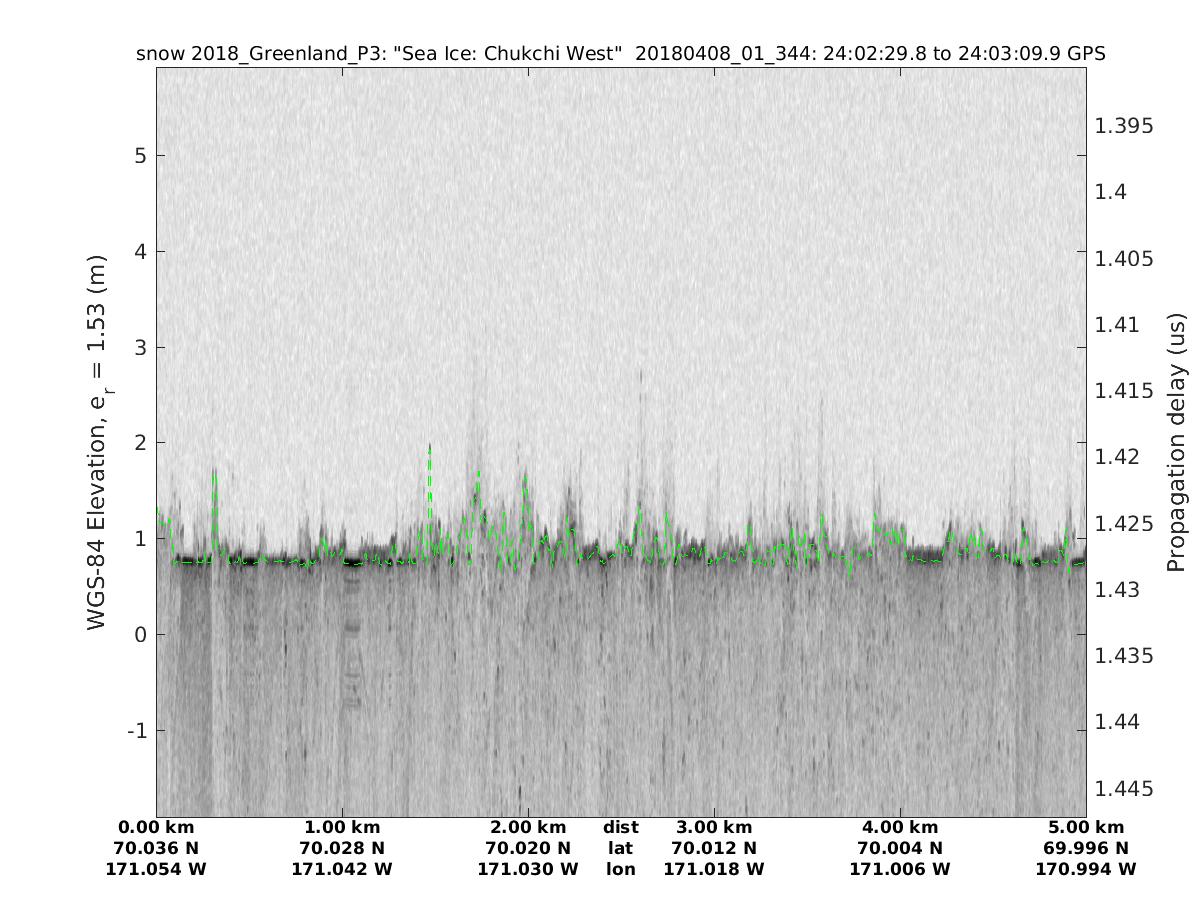The image size is (1200, 900).
Task: Click the 171.030 W longitude label
Action: (x=528, y=870)
